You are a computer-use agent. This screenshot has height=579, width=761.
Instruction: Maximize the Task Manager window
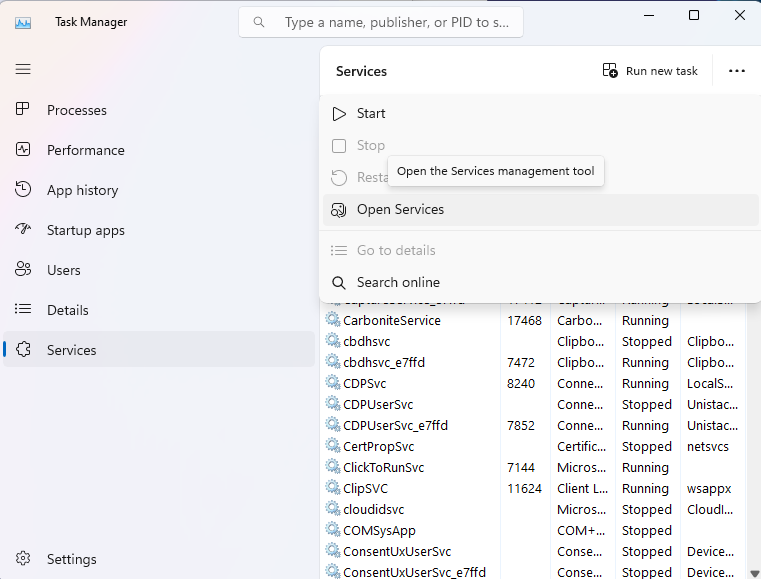coord(694,15)
